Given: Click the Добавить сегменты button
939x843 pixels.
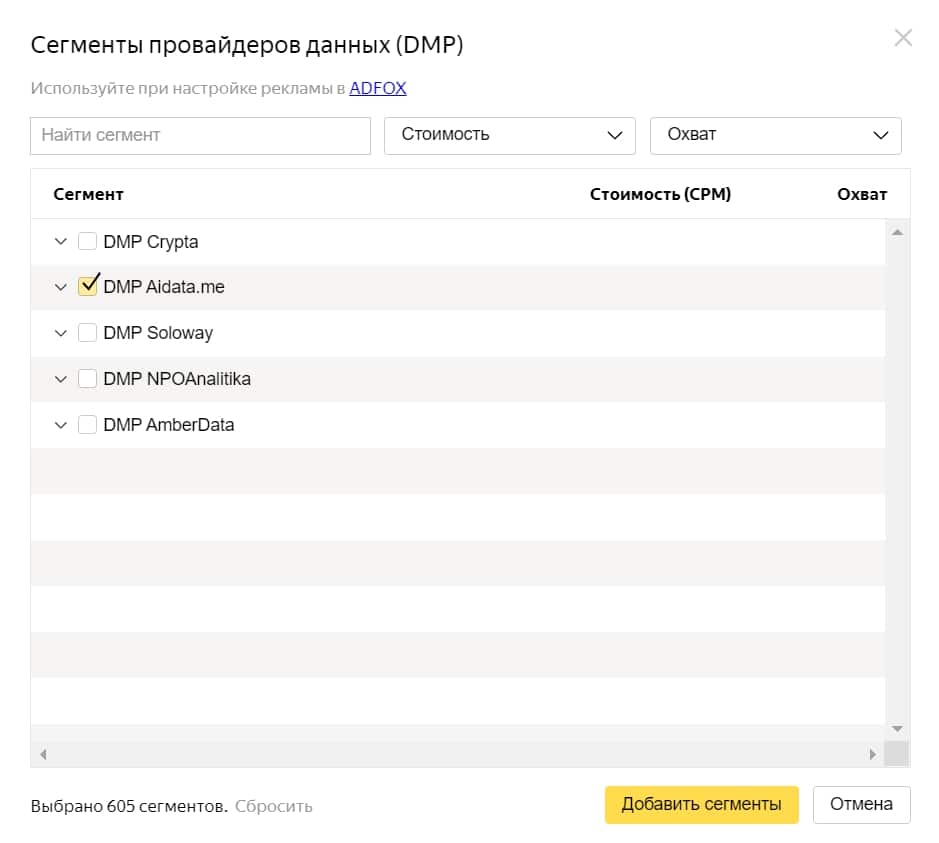Looking at the screenshot, I should click(x=701, y=804).
